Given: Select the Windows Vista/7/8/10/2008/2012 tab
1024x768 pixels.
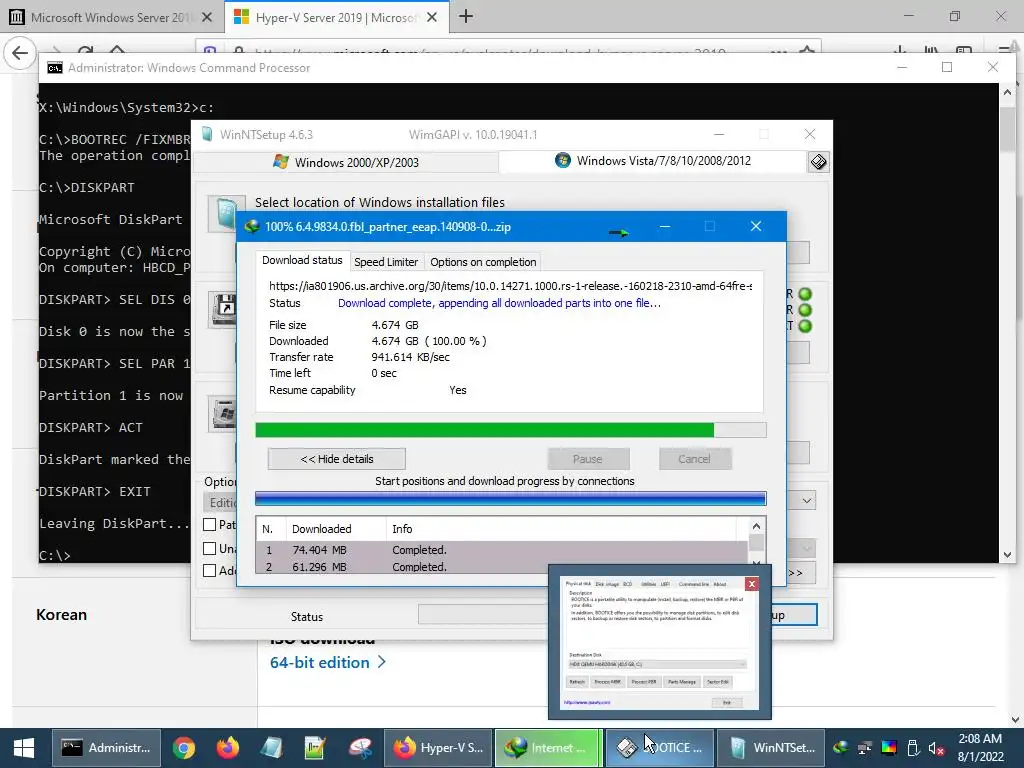Looking at the screenshot, I should coord(653,161).
